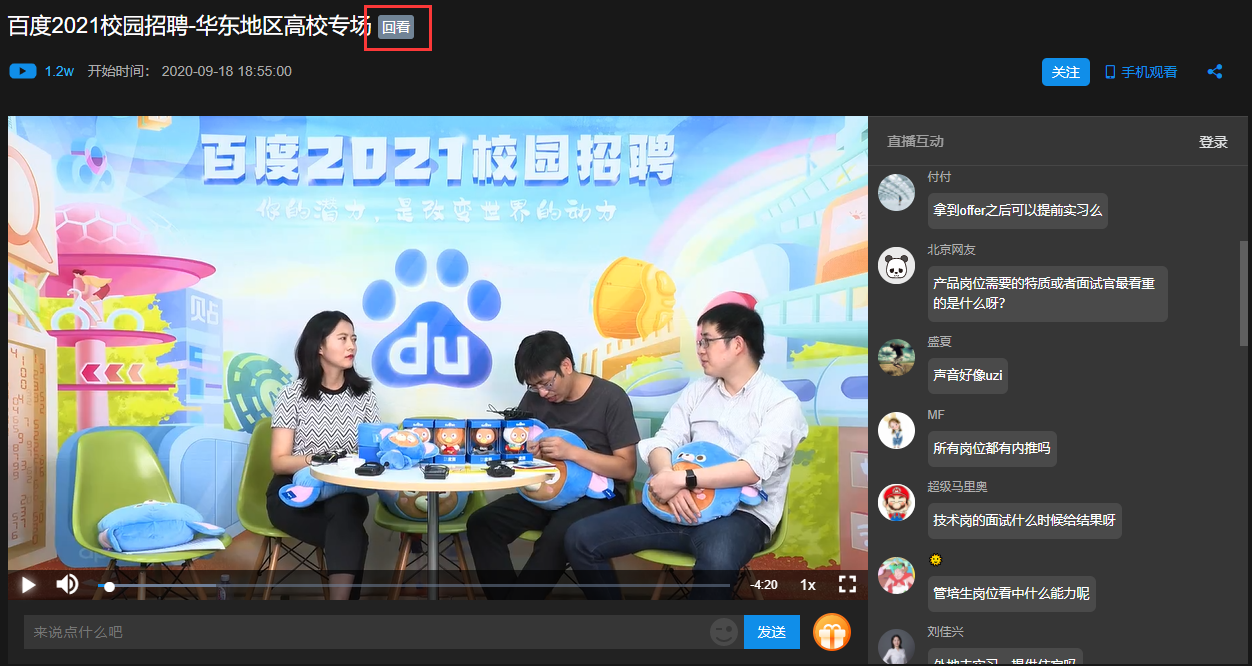1252x666 pixels.
Task: Click the page title 百度2021校园招聘-华东地区高校专场
Action: point(190,27)
